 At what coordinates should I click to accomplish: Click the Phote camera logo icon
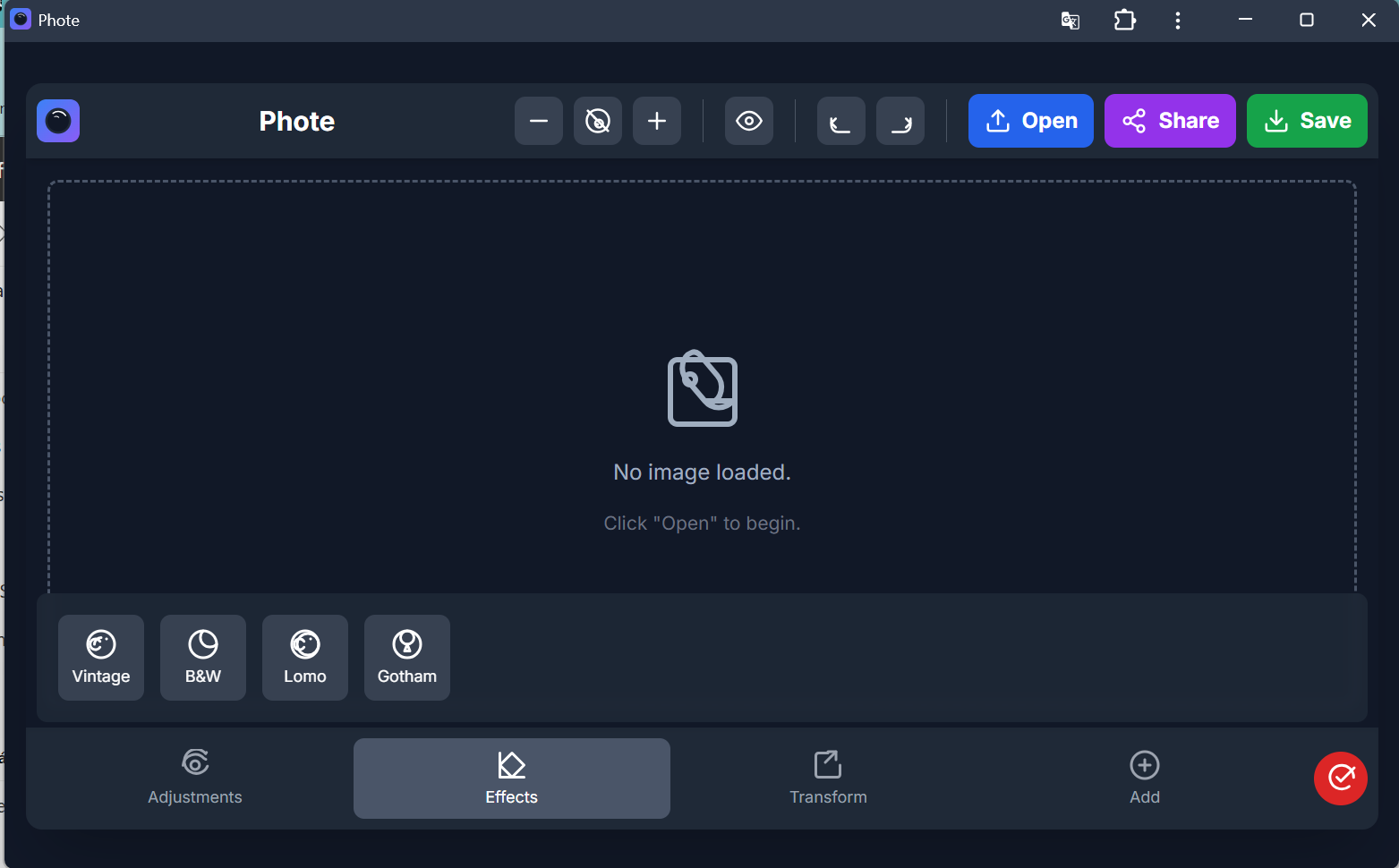[58, 121]
